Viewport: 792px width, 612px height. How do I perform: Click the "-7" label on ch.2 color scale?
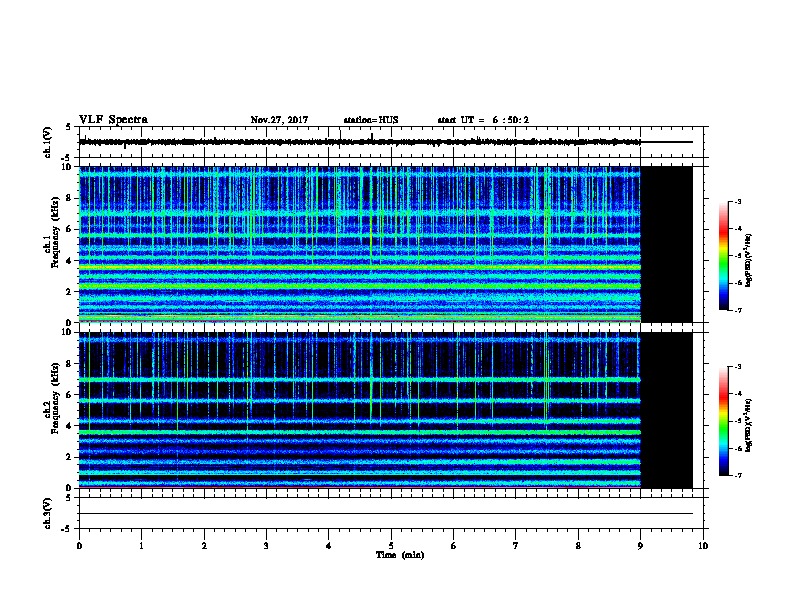[x=737, y=475]
